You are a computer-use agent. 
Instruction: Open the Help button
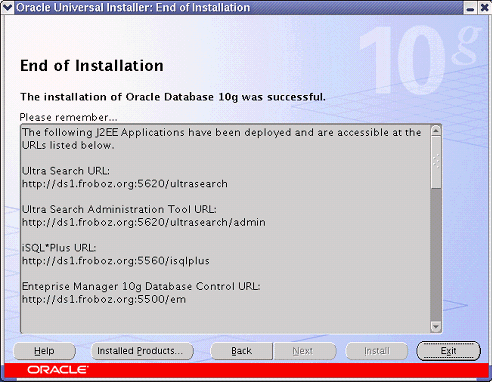[44, 351]
